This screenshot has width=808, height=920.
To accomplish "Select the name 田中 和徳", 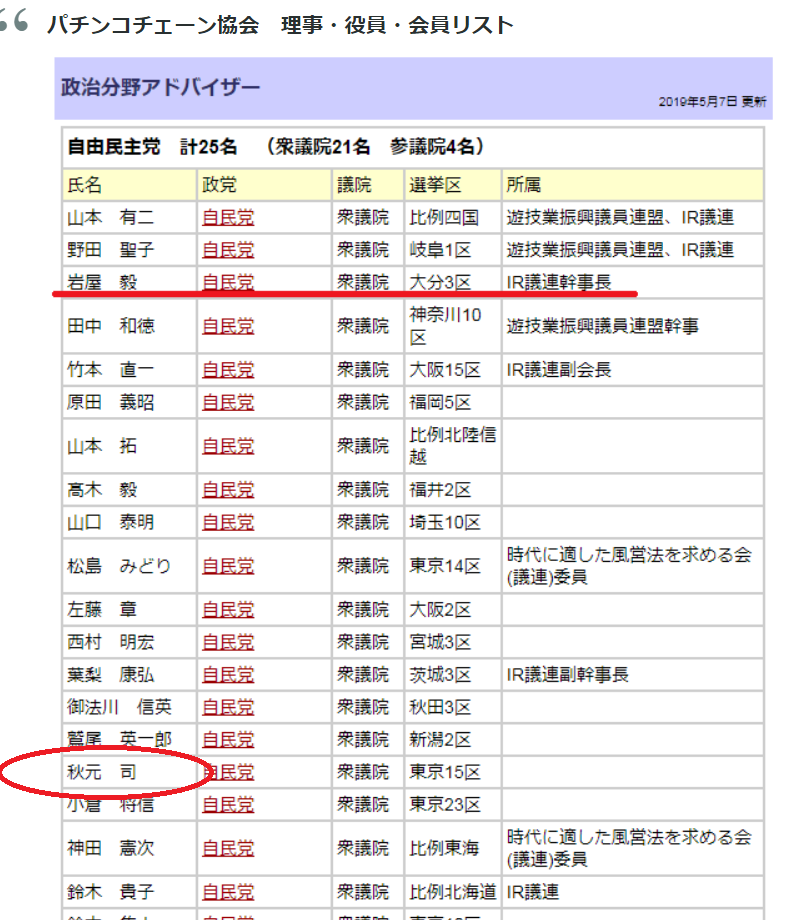I will pyautogui.click(x=110, y=326).
